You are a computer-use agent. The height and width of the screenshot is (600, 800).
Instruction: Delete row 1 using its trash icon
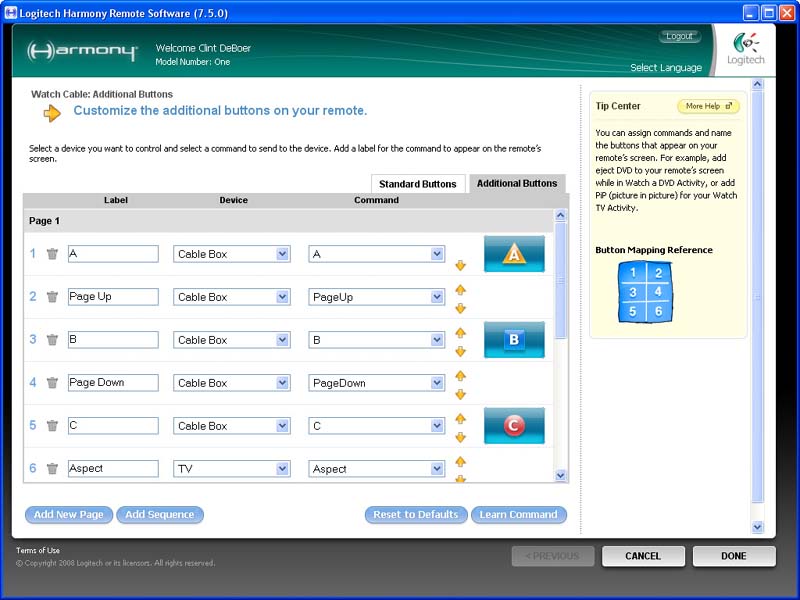point(52,254)
